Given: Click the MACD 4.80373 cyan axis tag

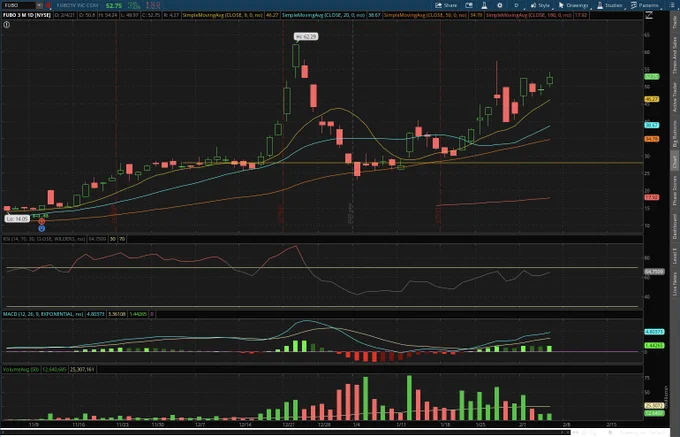Looking at the screenshot, I should (x=654, y=332).
